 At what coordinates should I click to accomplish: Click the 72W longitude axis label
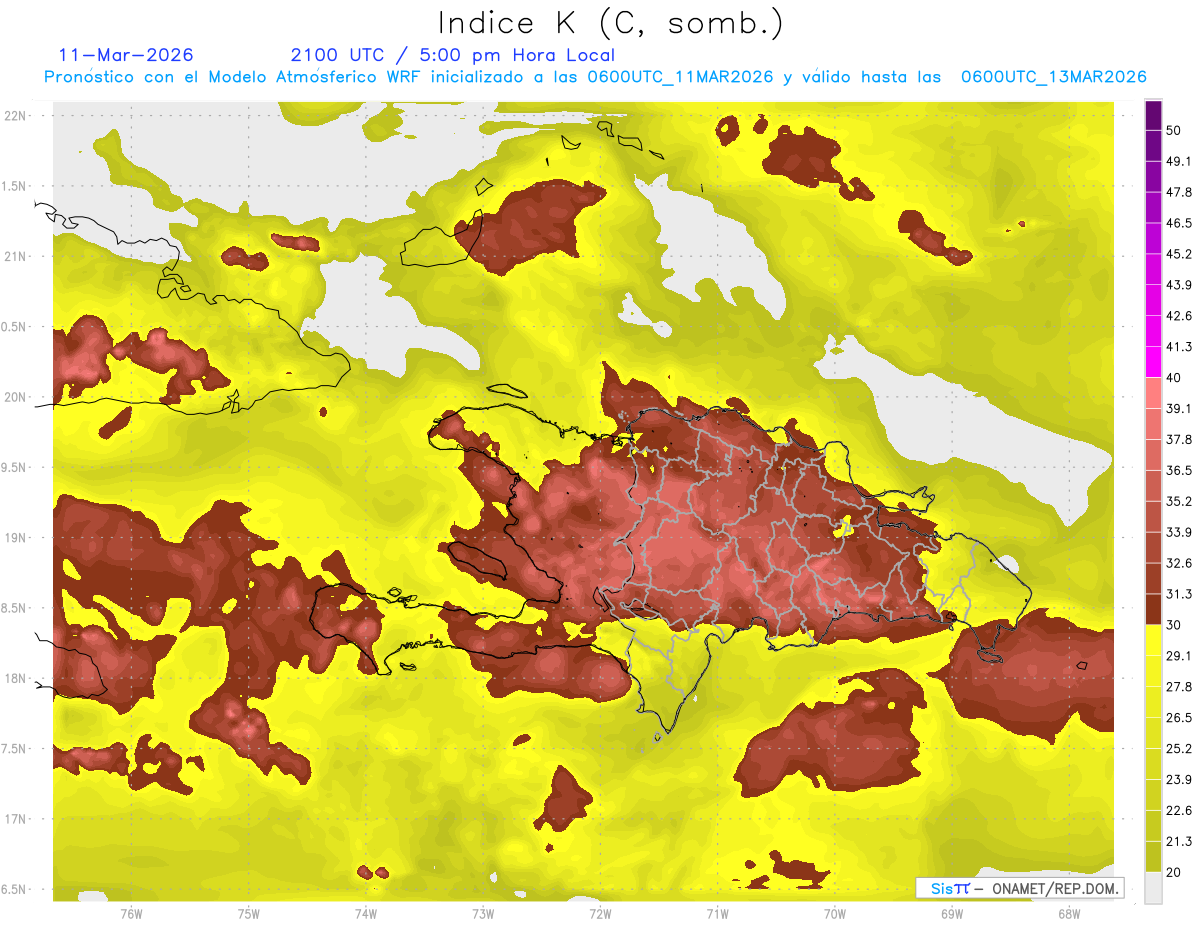tap(600, 913)
